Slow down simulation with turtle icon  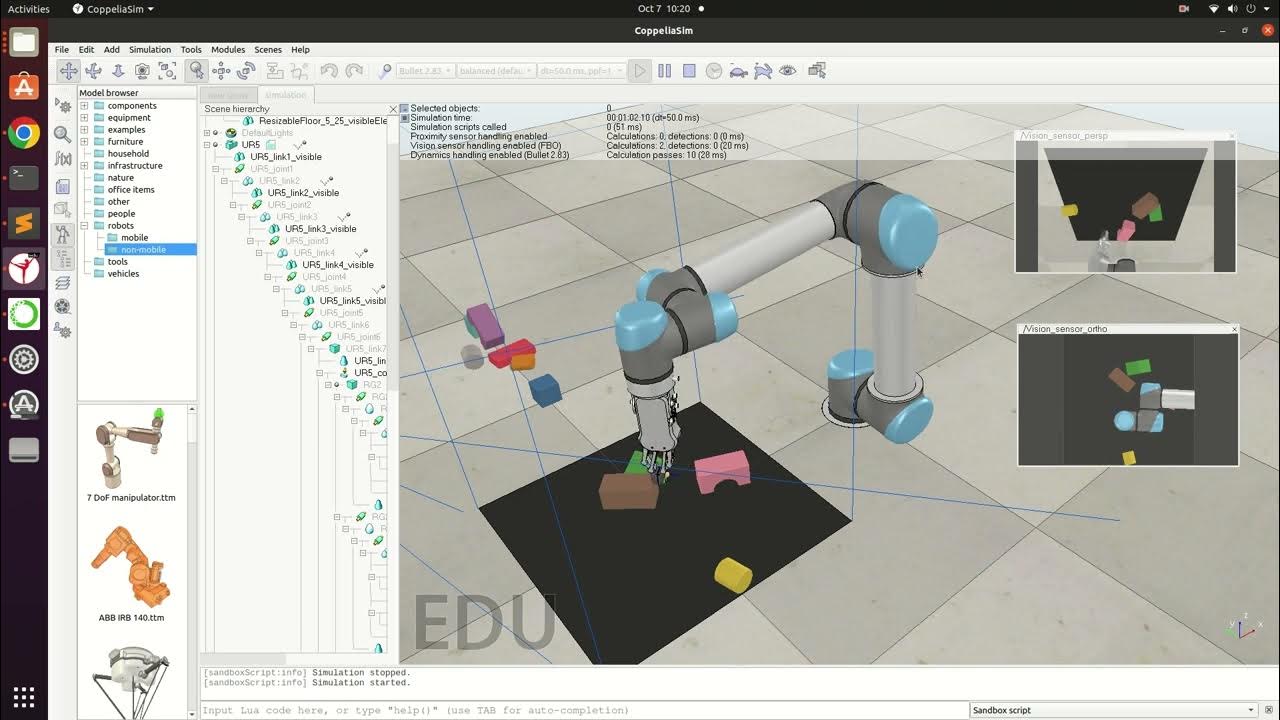tap(739, 71)
